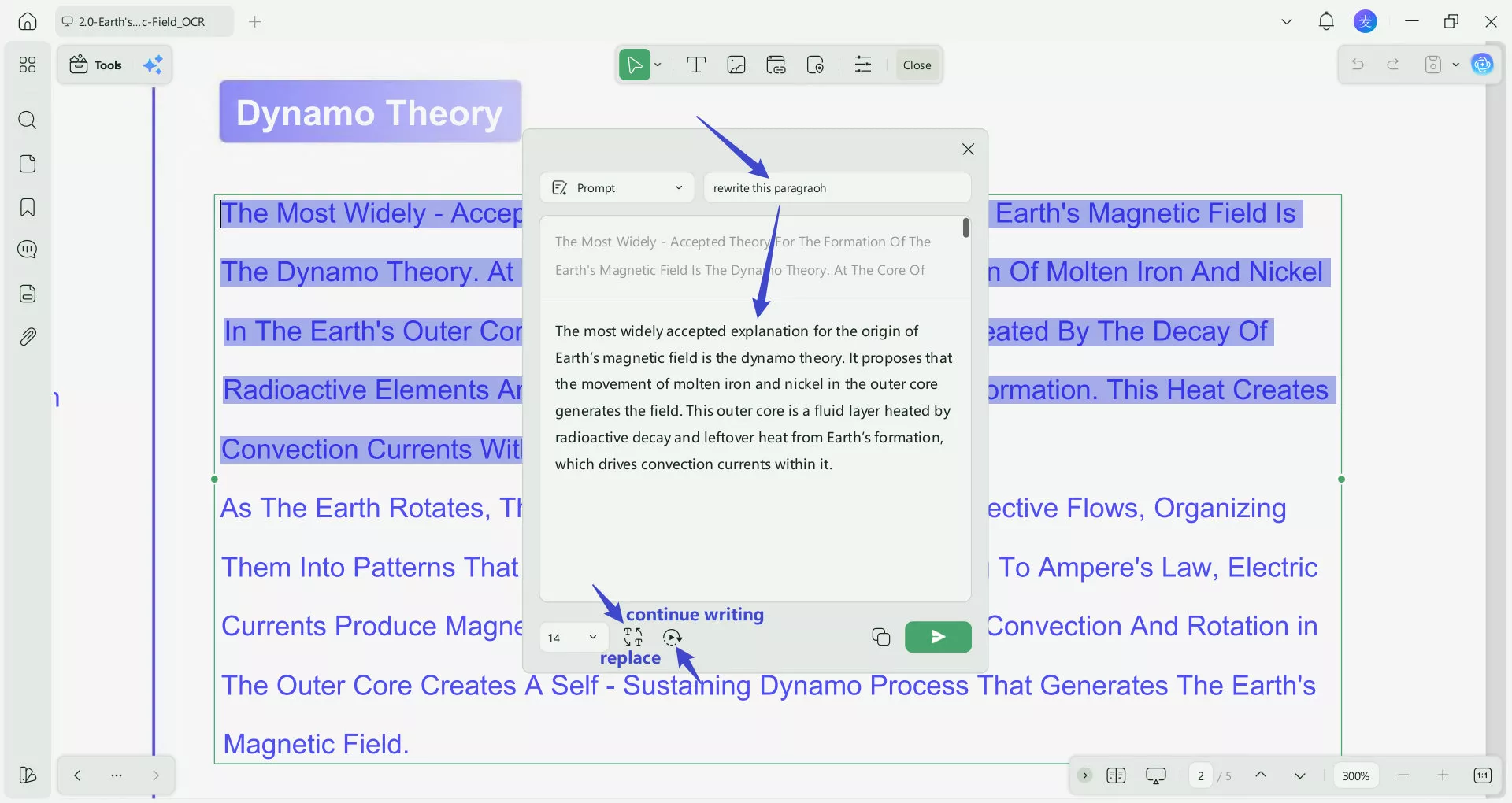Send the AI prompt with the arrow button
Screen dimensions: 1512x803
point(936,637)
